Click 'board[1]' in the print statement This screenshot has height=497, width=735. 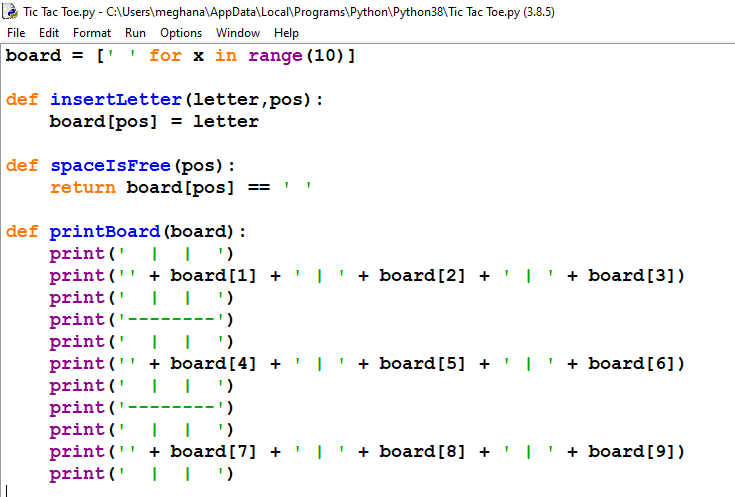pos(213,276)
